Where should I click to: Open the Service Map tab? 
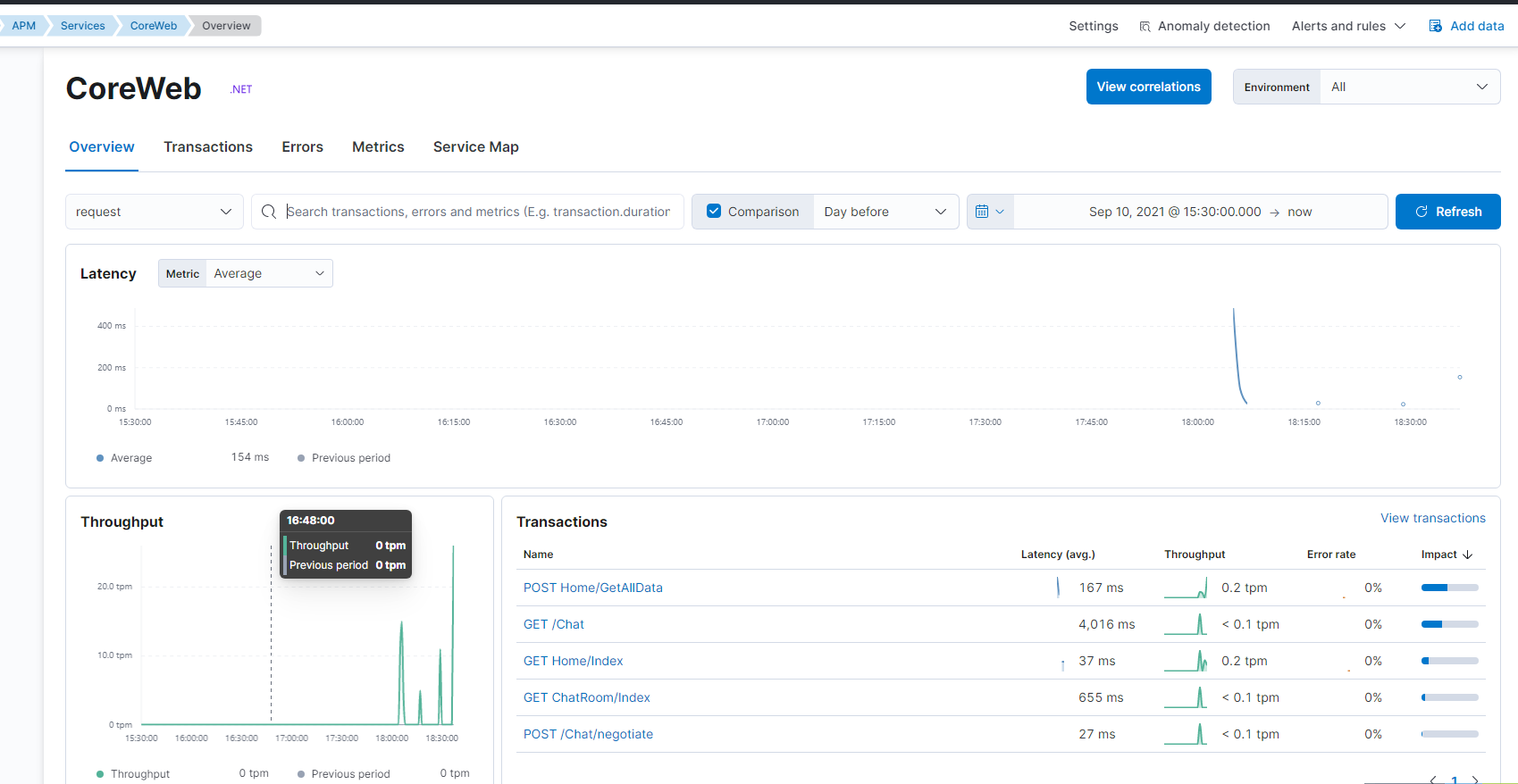coord(476,147)
